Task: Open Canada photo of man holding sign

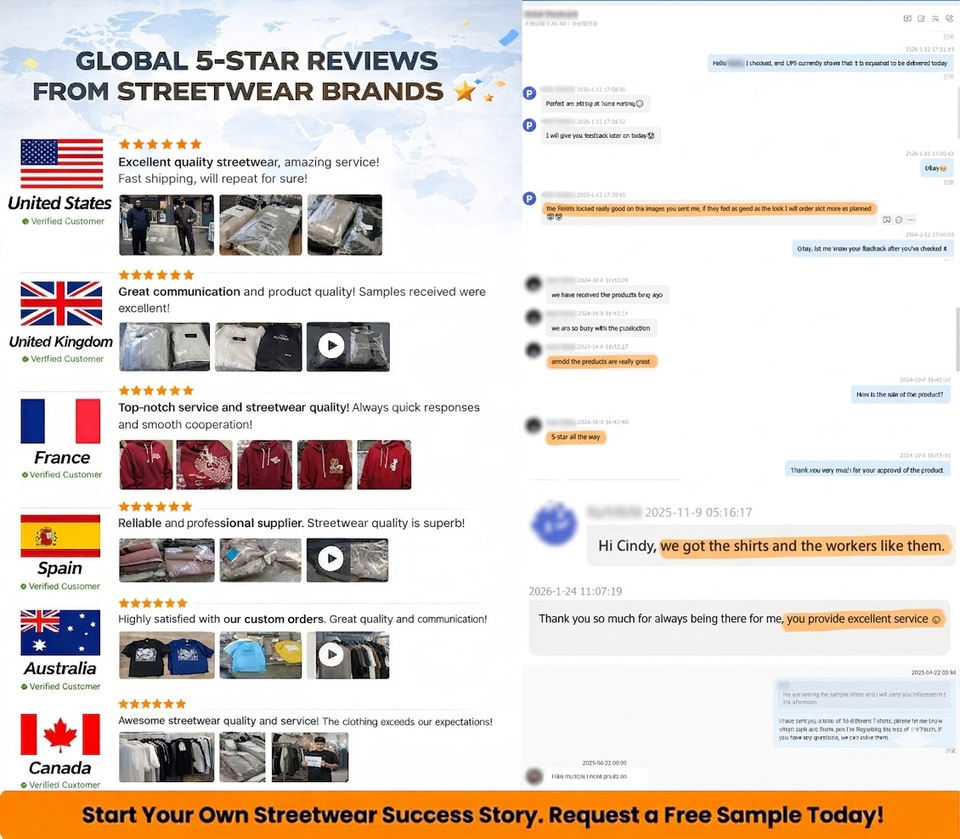Action: point(309,756)
